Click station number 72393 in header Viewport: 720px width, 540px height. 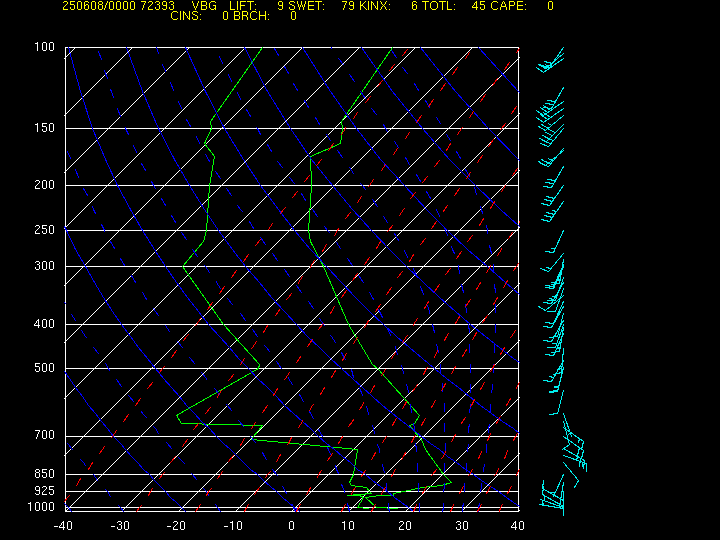(158, 6)
